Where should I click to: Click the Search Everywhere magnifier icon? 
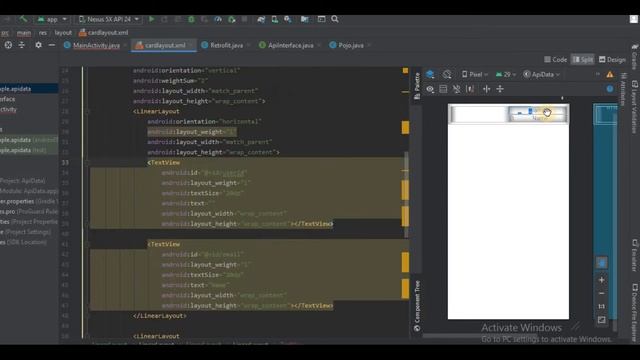point(335,19)
